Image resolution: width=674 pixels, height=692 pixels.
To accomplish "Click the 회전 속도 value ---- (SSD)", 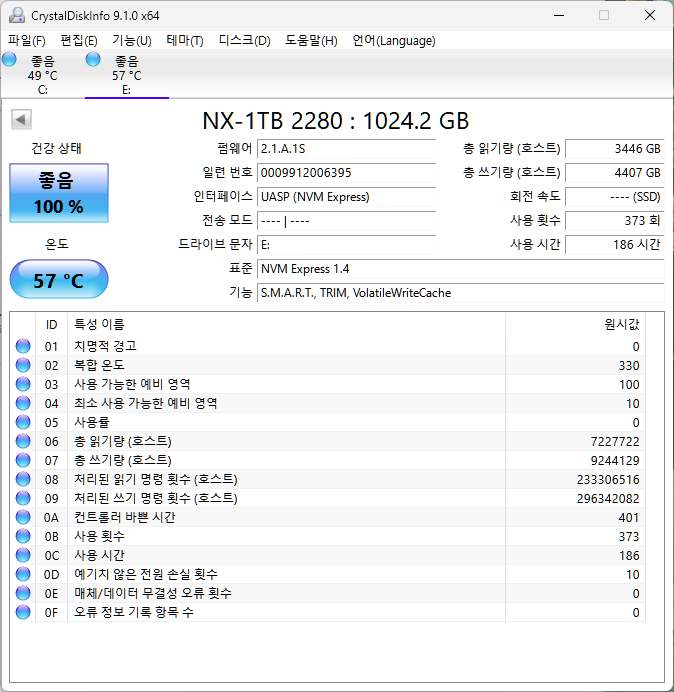I will pos(614,196).
